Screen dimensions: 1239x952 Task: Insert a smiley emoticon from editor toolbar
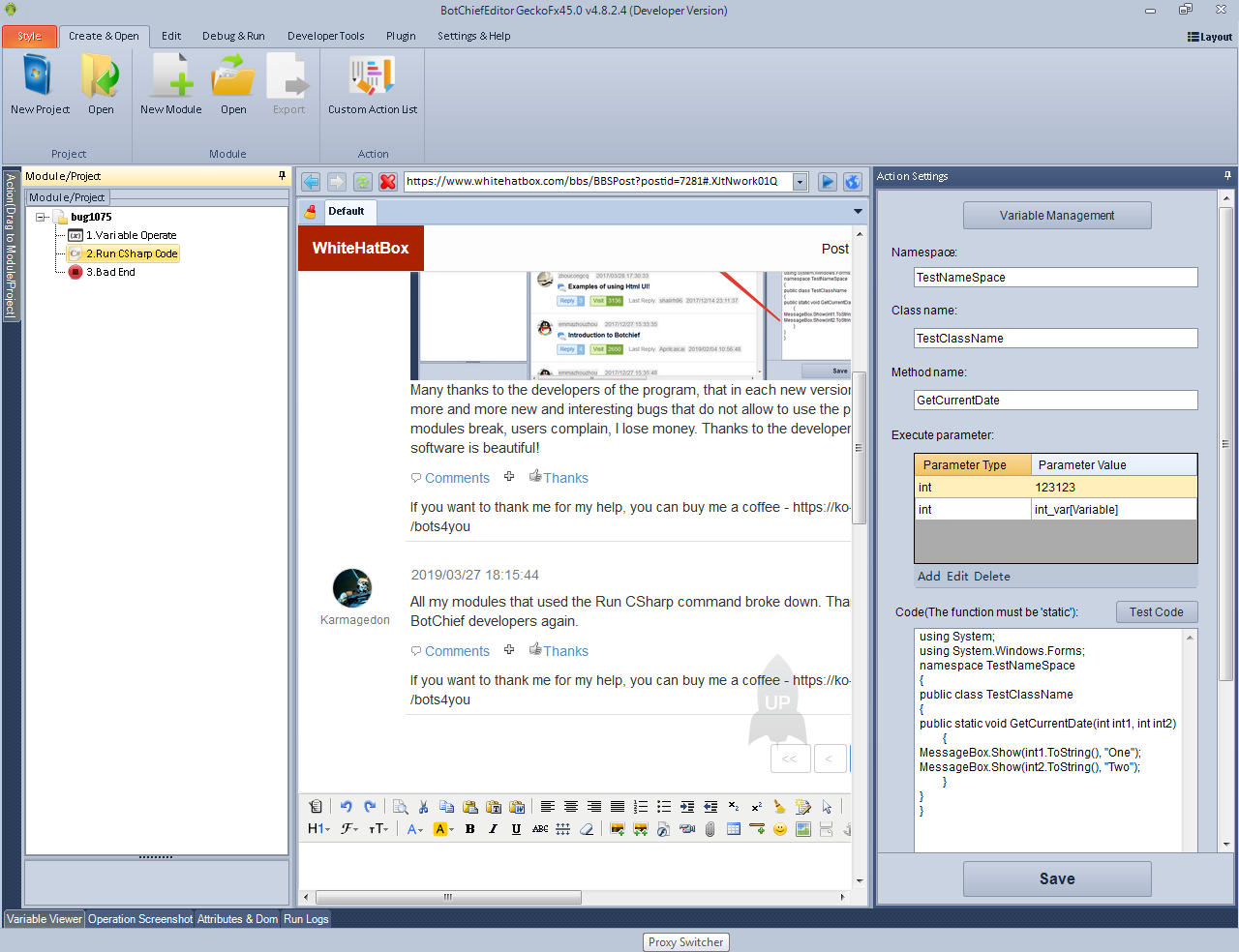[780, 829]
